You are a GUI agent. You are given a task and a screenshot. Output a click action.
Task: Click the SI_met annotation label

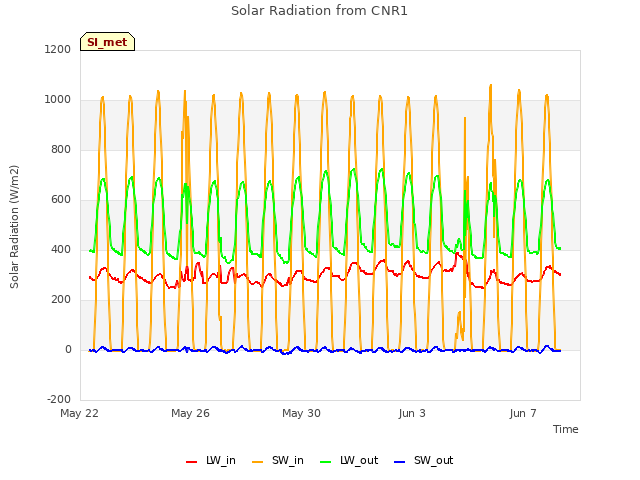point(107,42)
